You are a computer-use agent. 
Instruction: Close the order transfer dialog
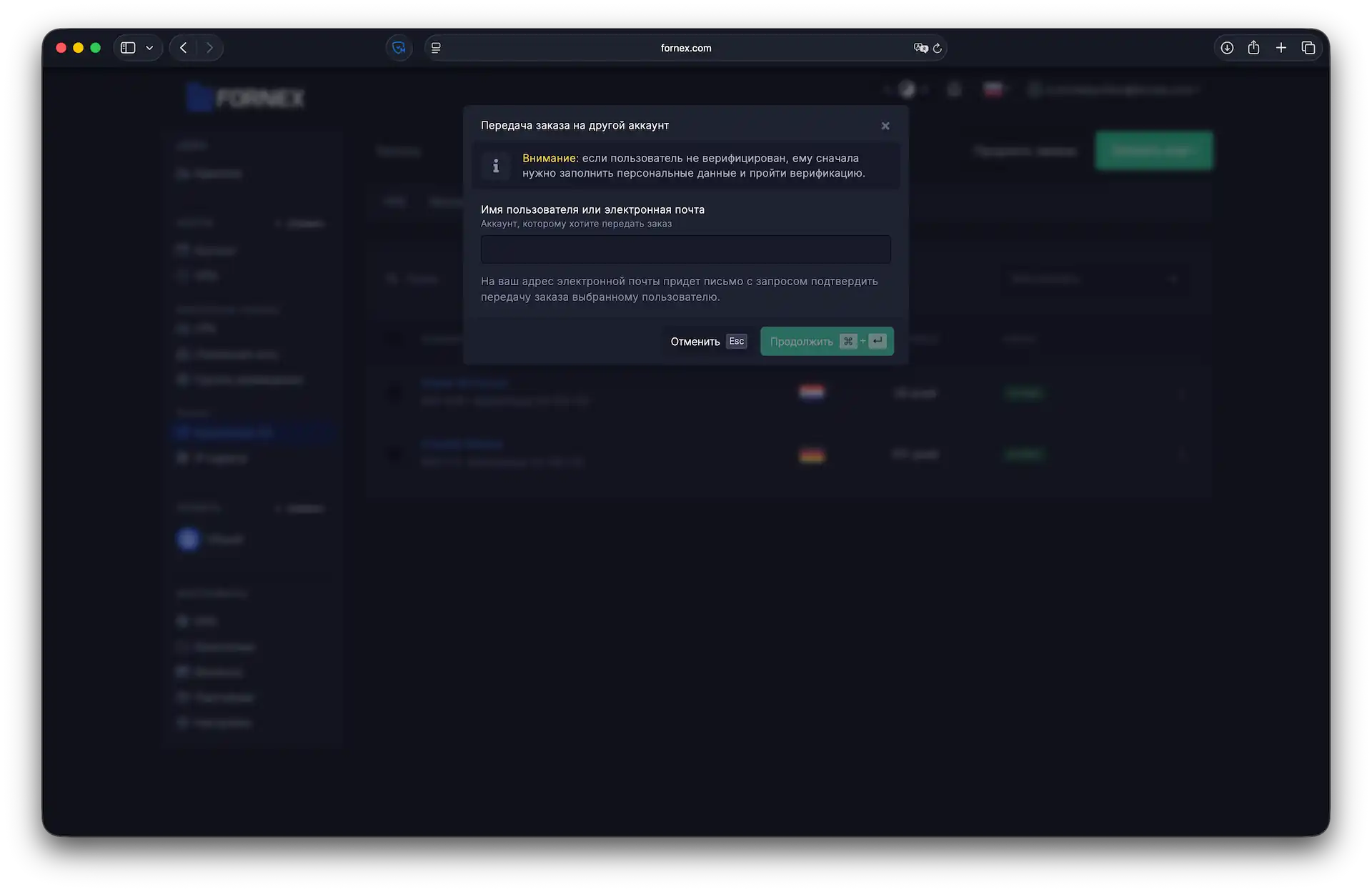click(885, 126)
